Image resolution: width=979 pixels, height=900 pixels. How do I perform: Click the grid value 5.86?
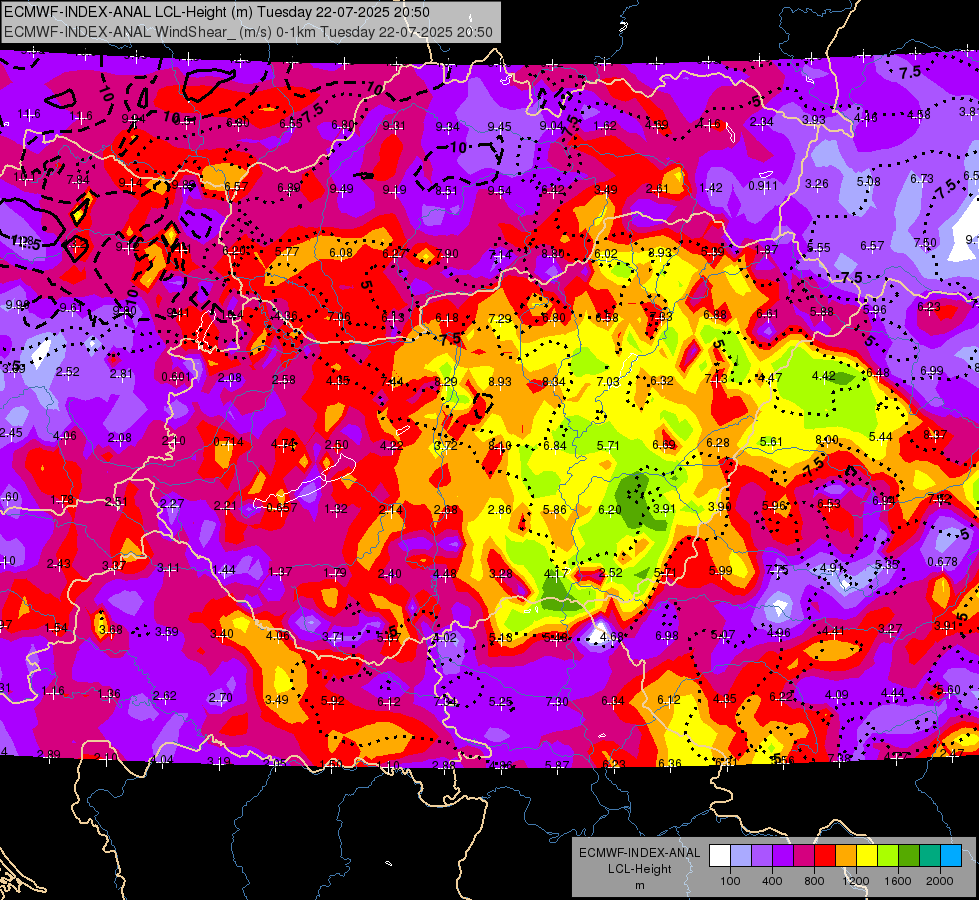coord(554,510)
